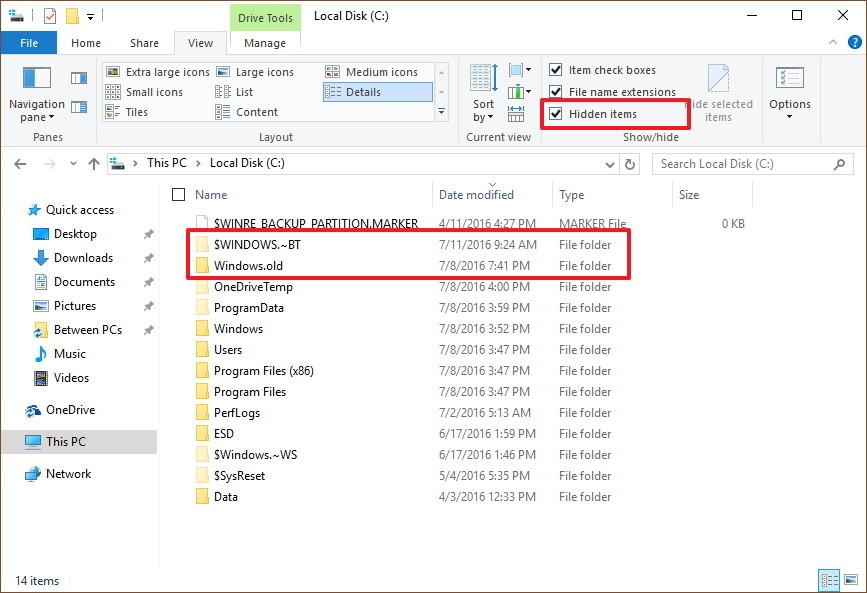Toggle File name extensions checkbox
Image resolution: width=867 pixels, height=593 pixels.
(612, 92)
